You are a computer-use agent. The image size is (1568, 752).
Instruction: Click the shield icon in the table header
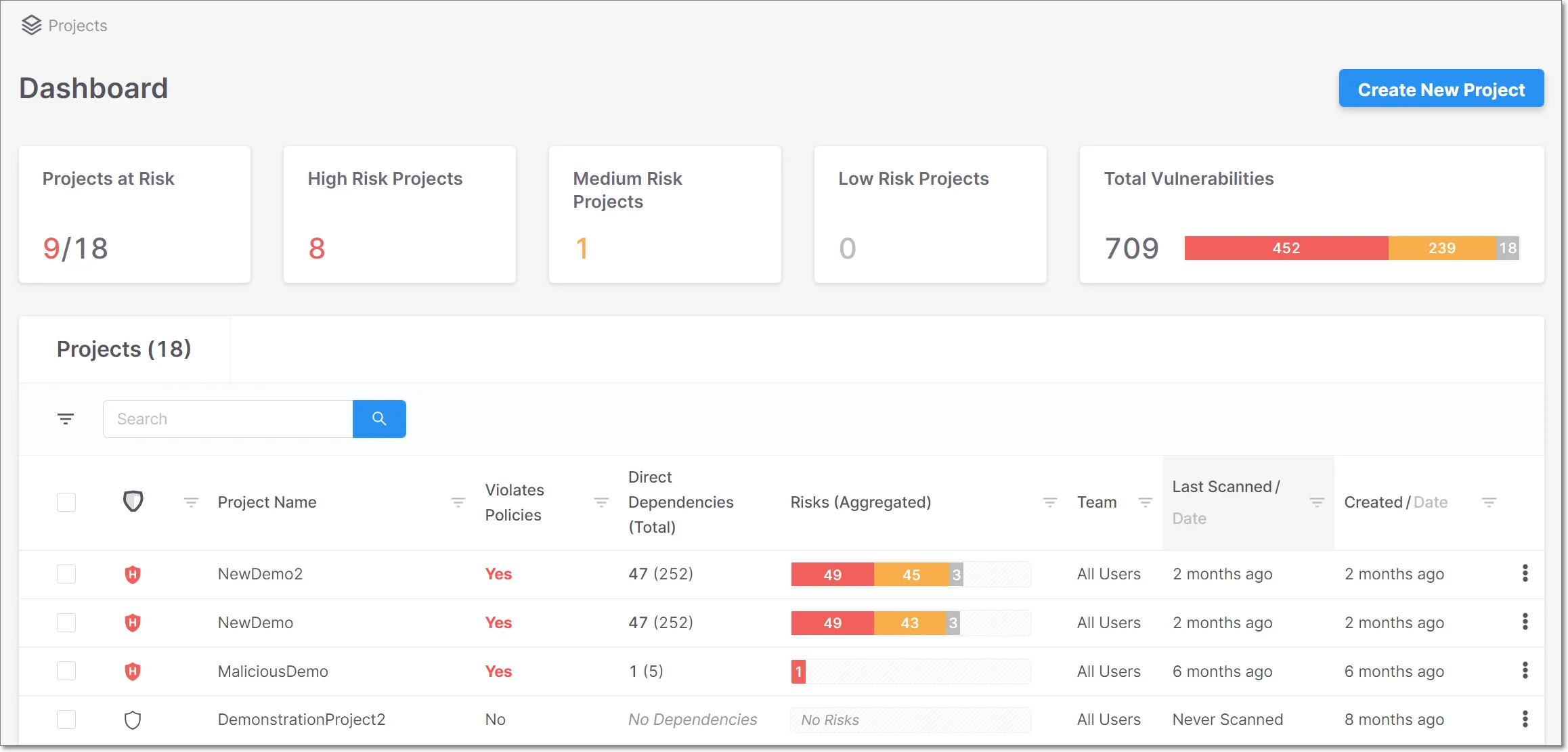coord(133,502)
